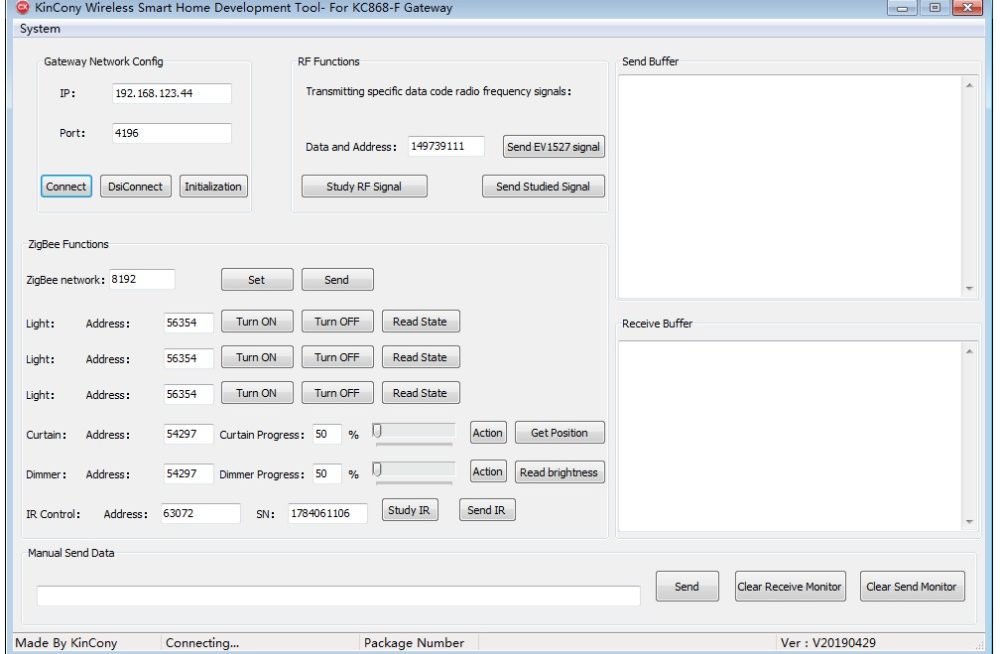Click the Send IR button
This screenshot has width=1000, height=654.
487,509
